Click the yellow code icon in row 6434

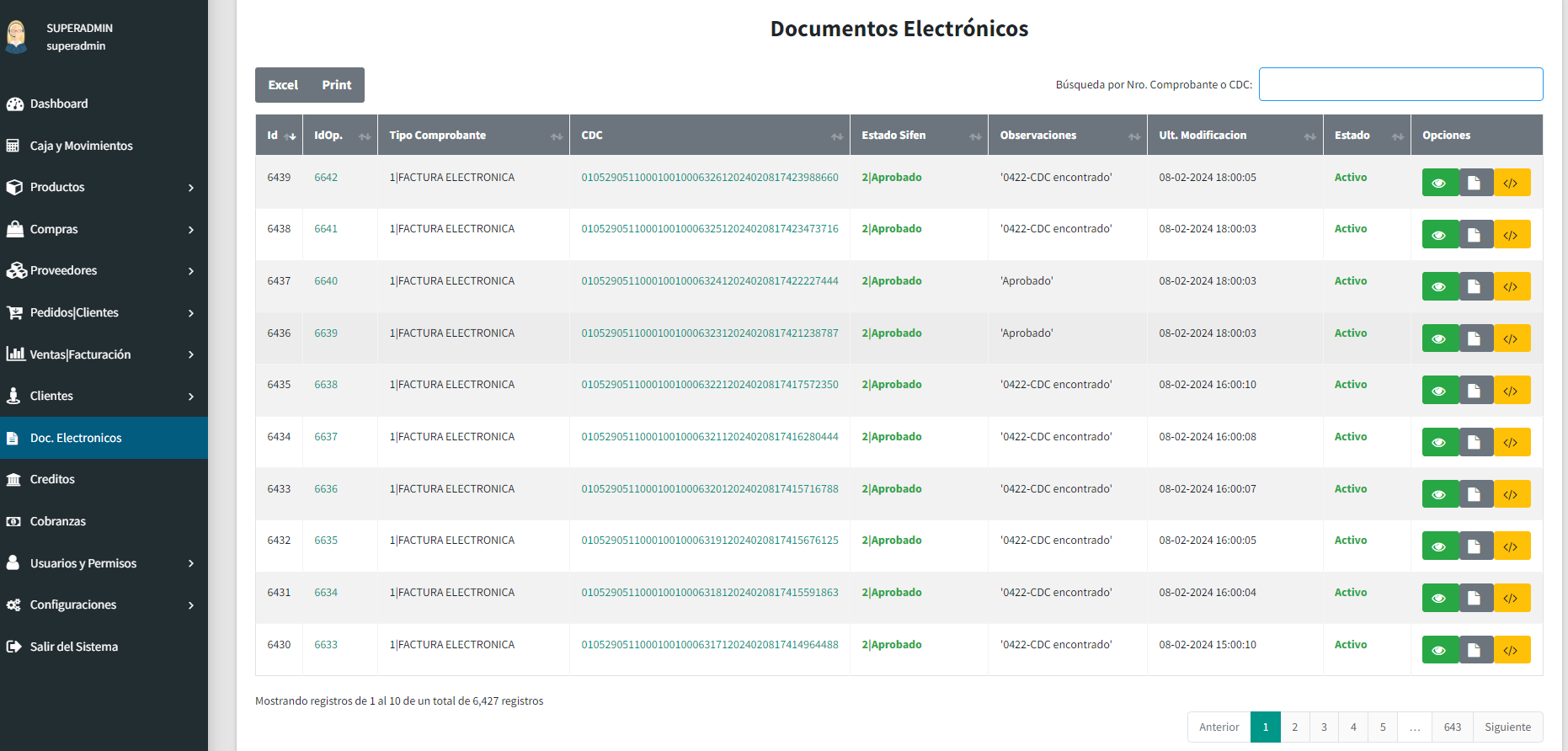click(x=1511, y=443)
